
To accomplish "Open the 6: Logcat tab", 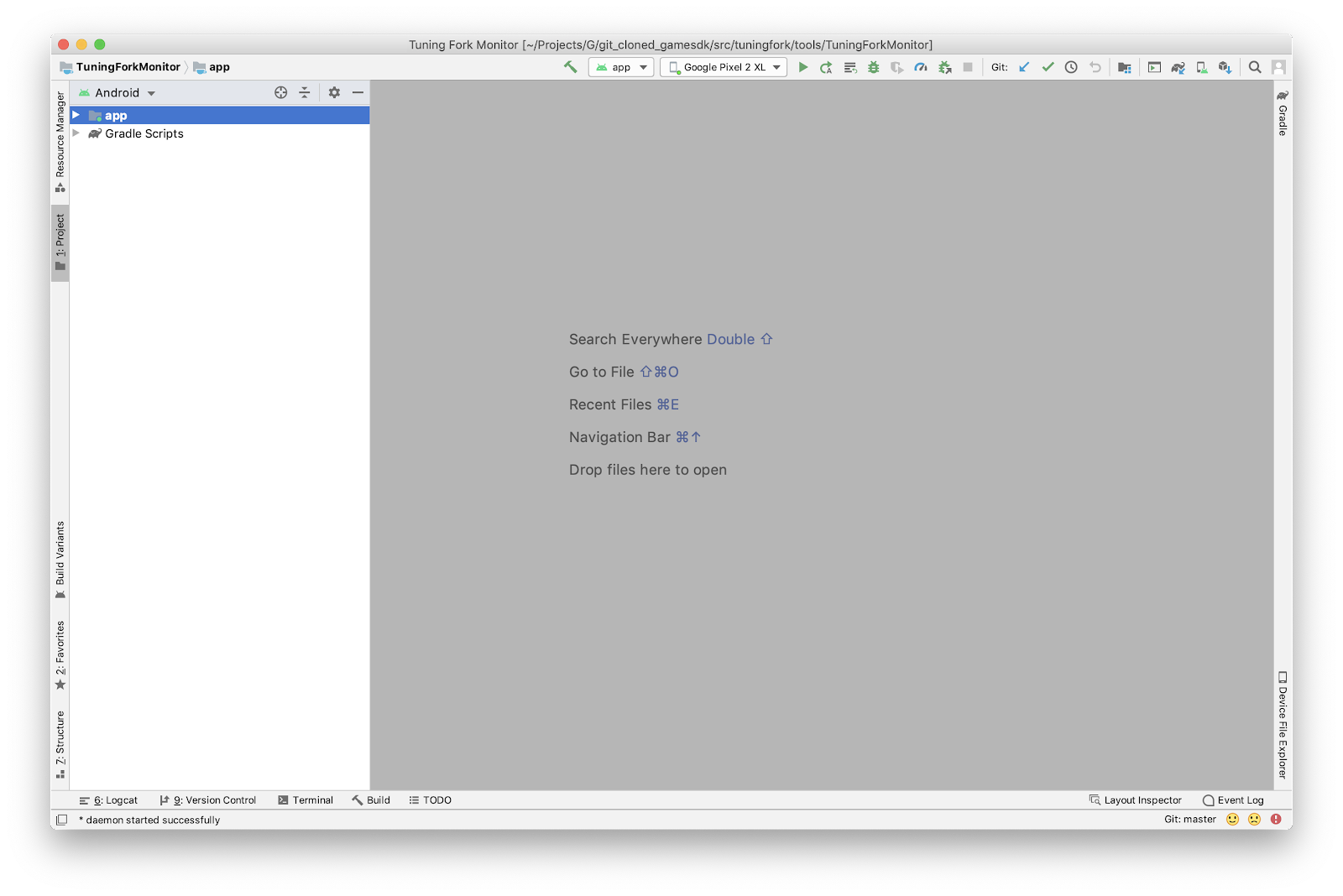I will [x=108, y=800].
